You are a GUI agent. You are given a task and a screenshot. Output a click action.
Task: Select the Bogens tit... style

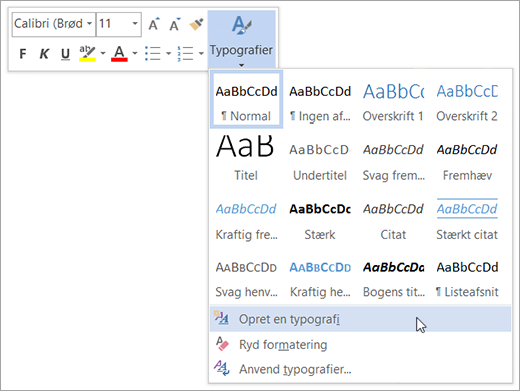(x=393, y=279)
